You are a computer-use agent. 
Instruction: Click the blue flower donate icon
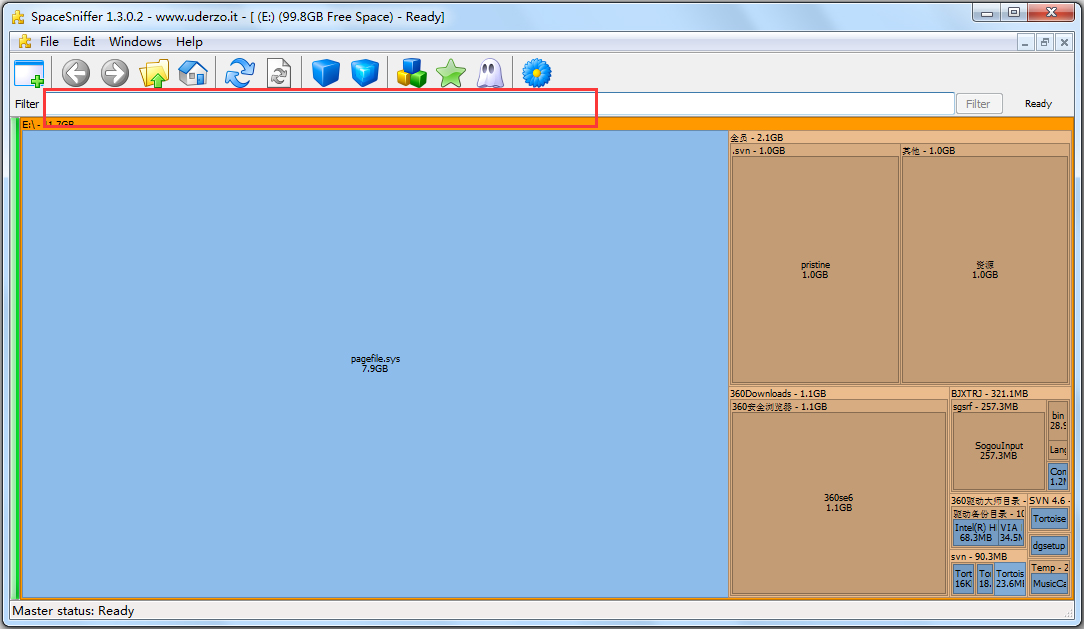[536, 73]
